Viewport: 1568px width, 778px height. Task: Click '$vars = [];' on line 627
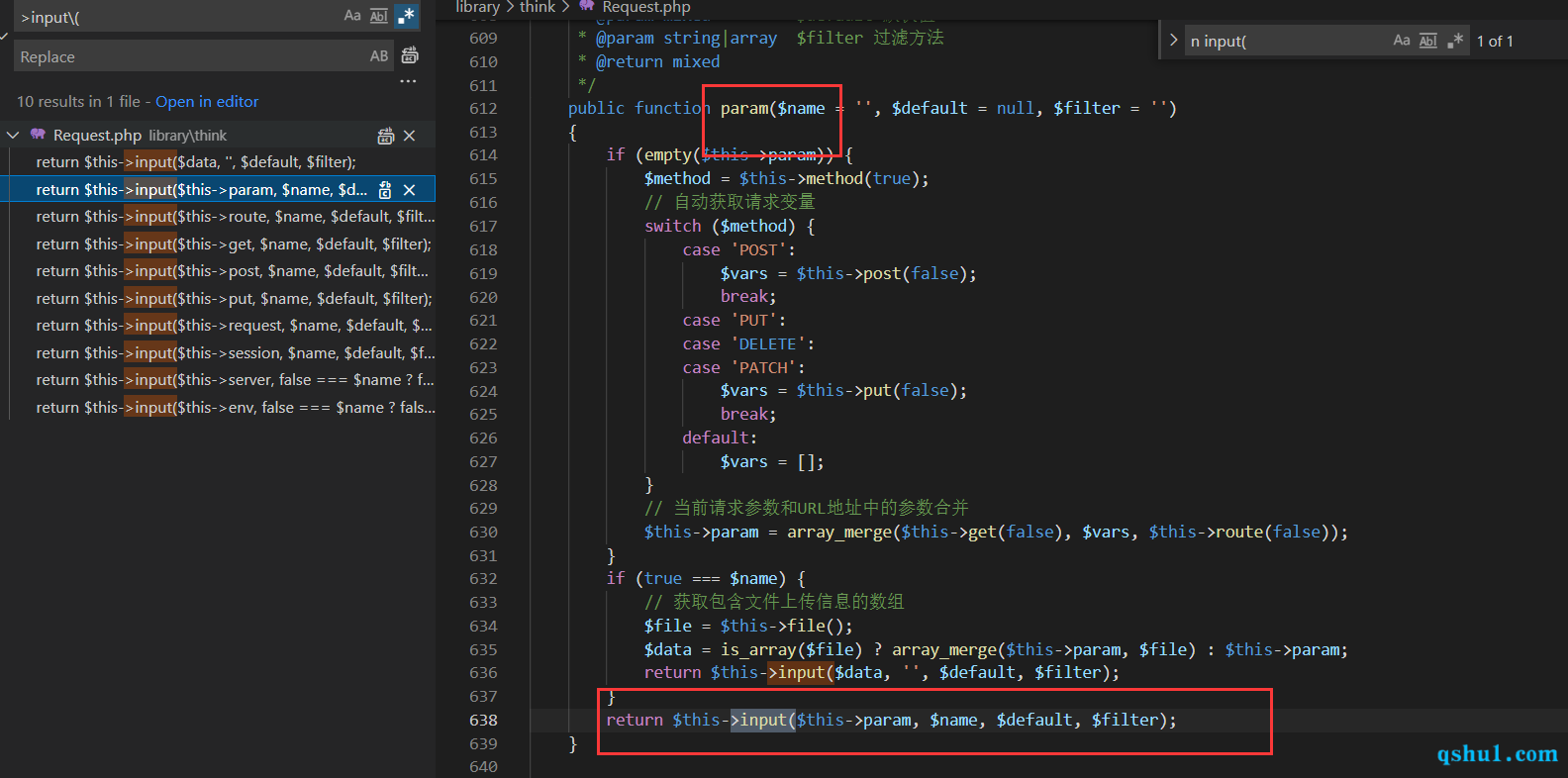pos(772,461)
